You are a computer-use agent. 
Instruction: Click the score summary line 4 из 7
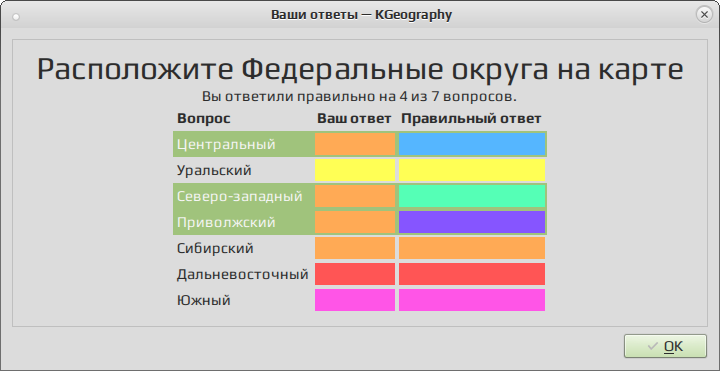click(x=360, y=97)
